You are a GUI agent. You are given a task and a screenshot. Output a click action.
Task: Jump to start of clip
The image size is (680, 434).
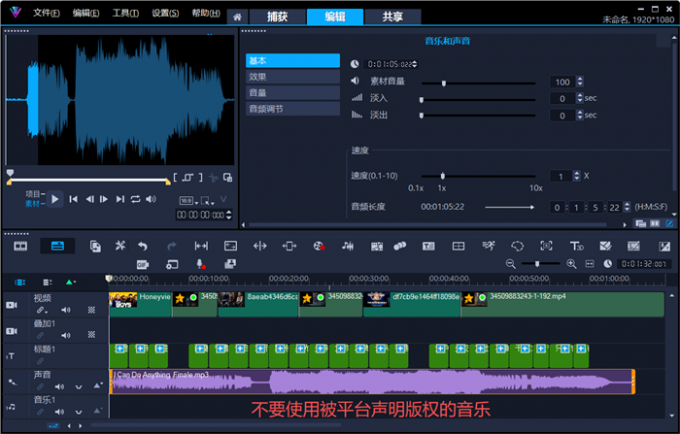[73, 199]
